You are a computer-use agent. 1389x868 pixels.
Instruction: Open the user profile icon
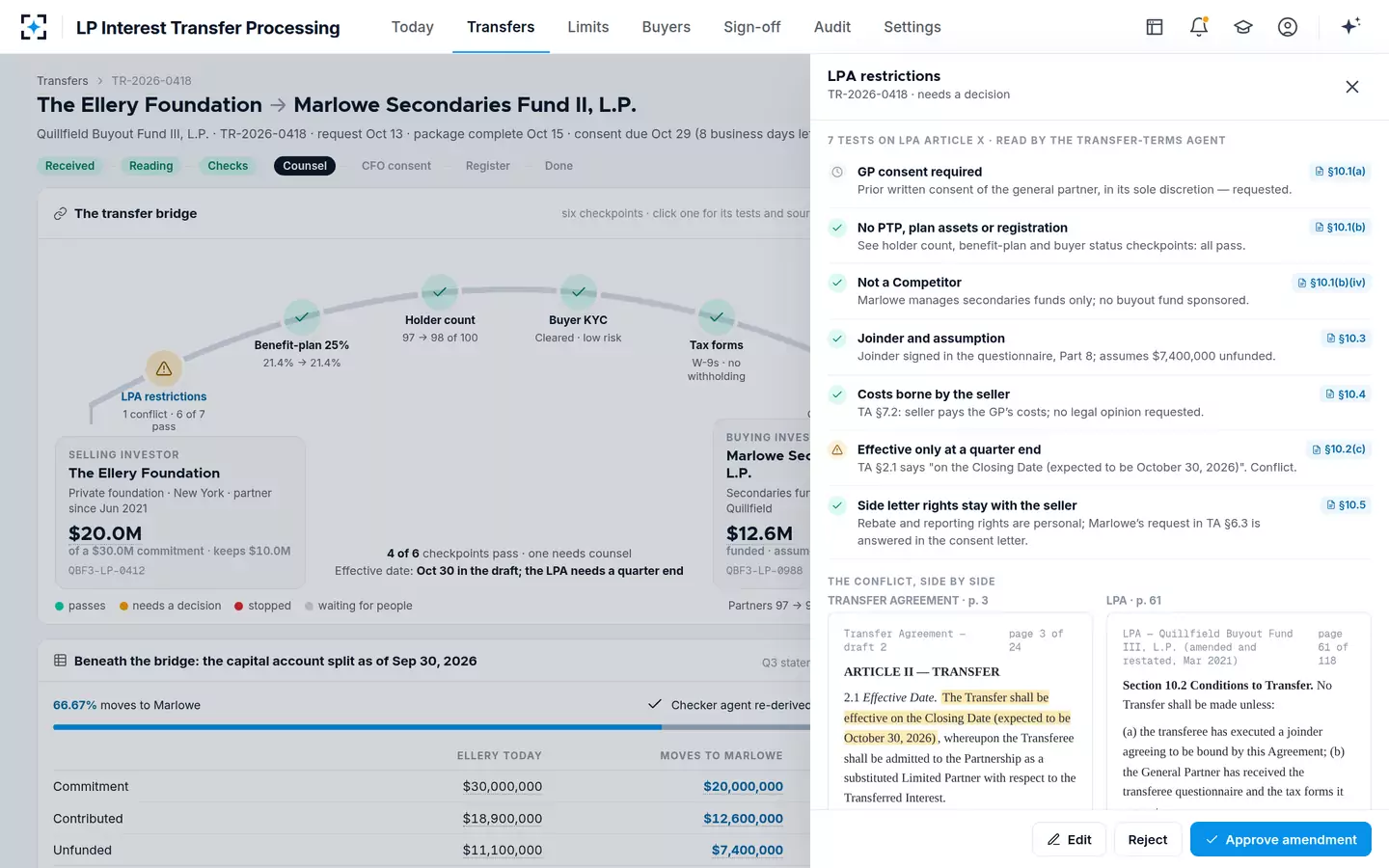click(x=1288, y=27)
